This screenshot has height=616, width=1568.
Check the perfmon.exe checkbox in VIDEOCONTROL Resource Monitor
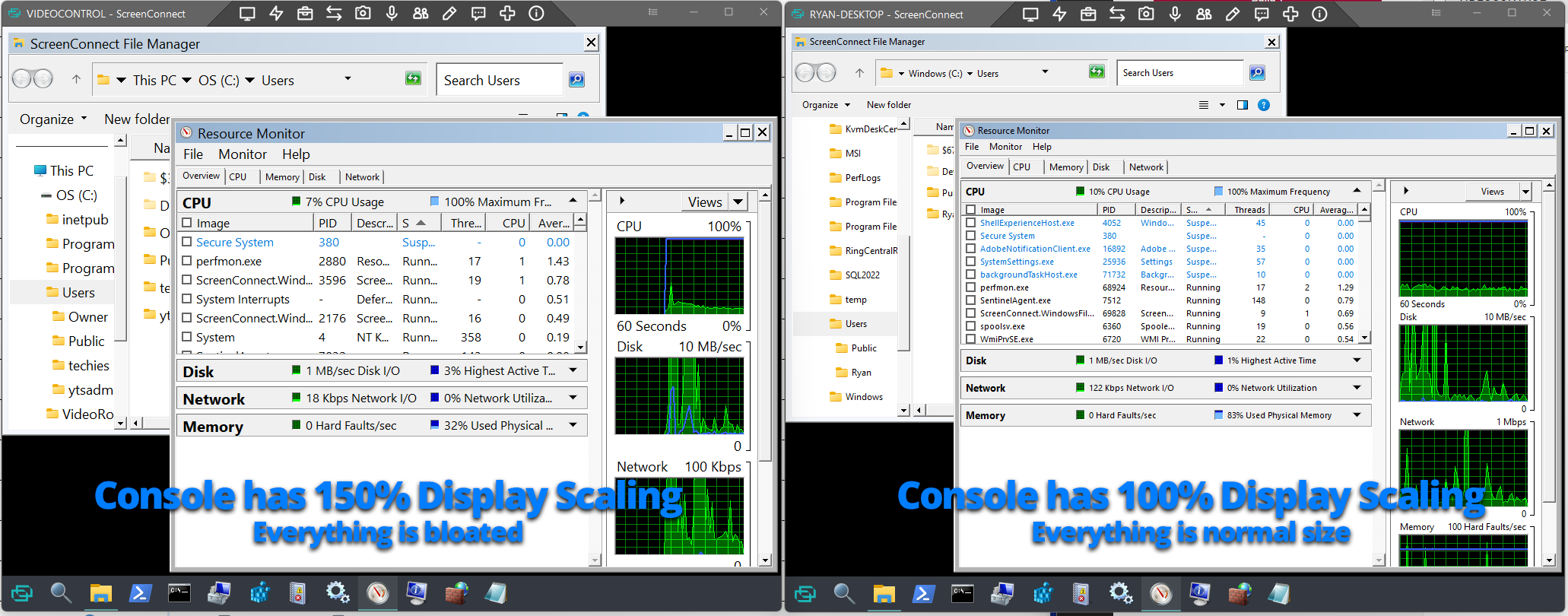187,261
